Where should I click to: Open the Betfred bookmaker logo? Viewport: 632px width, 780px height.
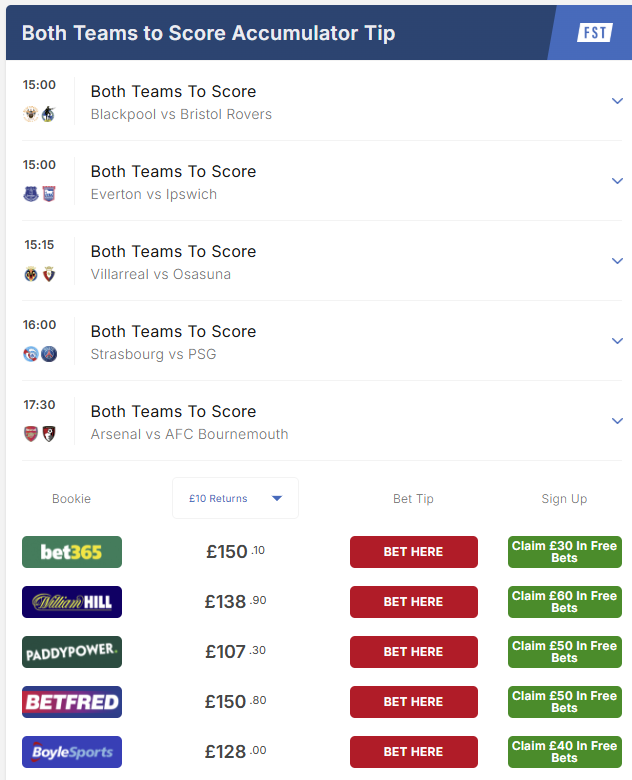(72, 702)
